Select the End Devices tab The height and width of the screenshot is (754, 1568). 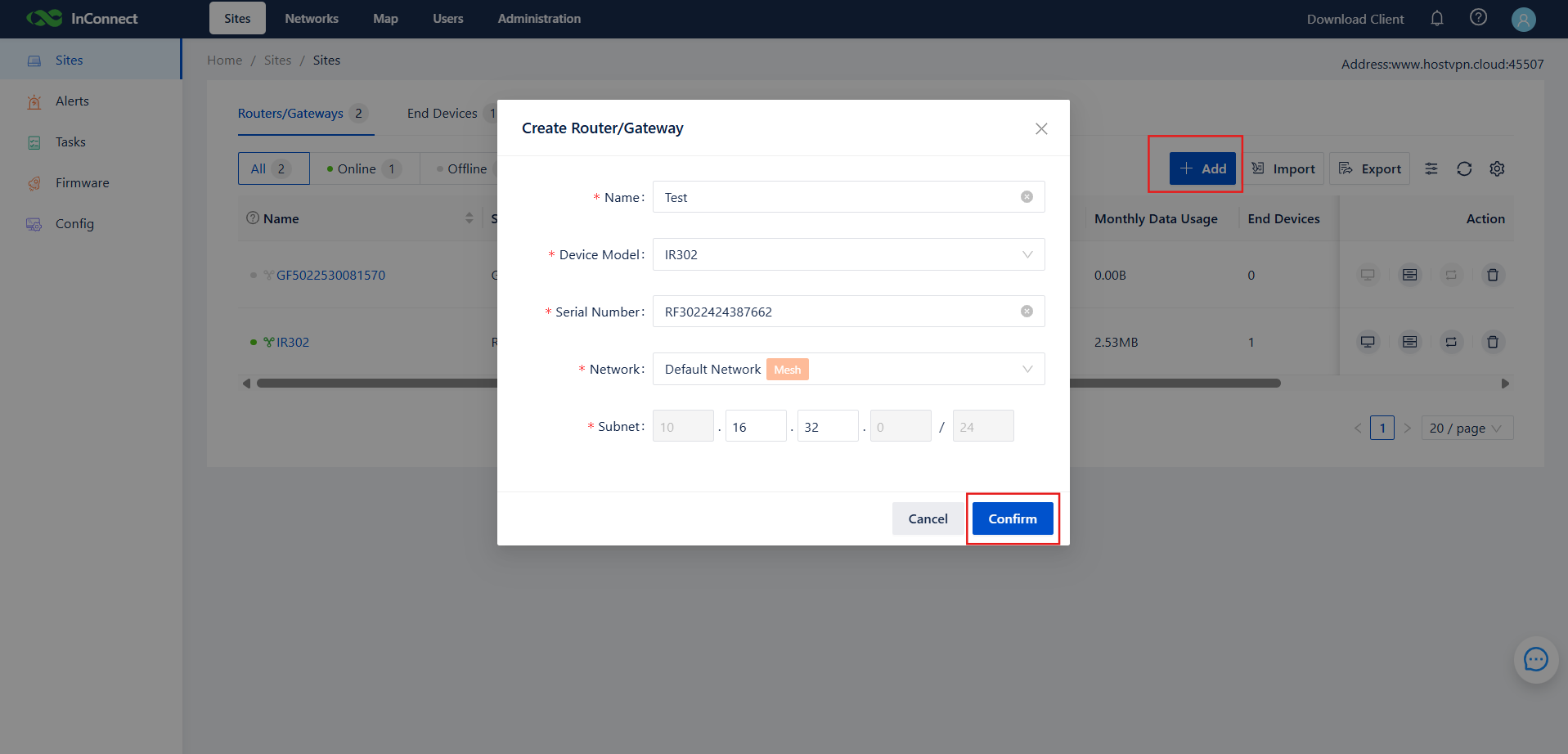[x=443, y=114]
